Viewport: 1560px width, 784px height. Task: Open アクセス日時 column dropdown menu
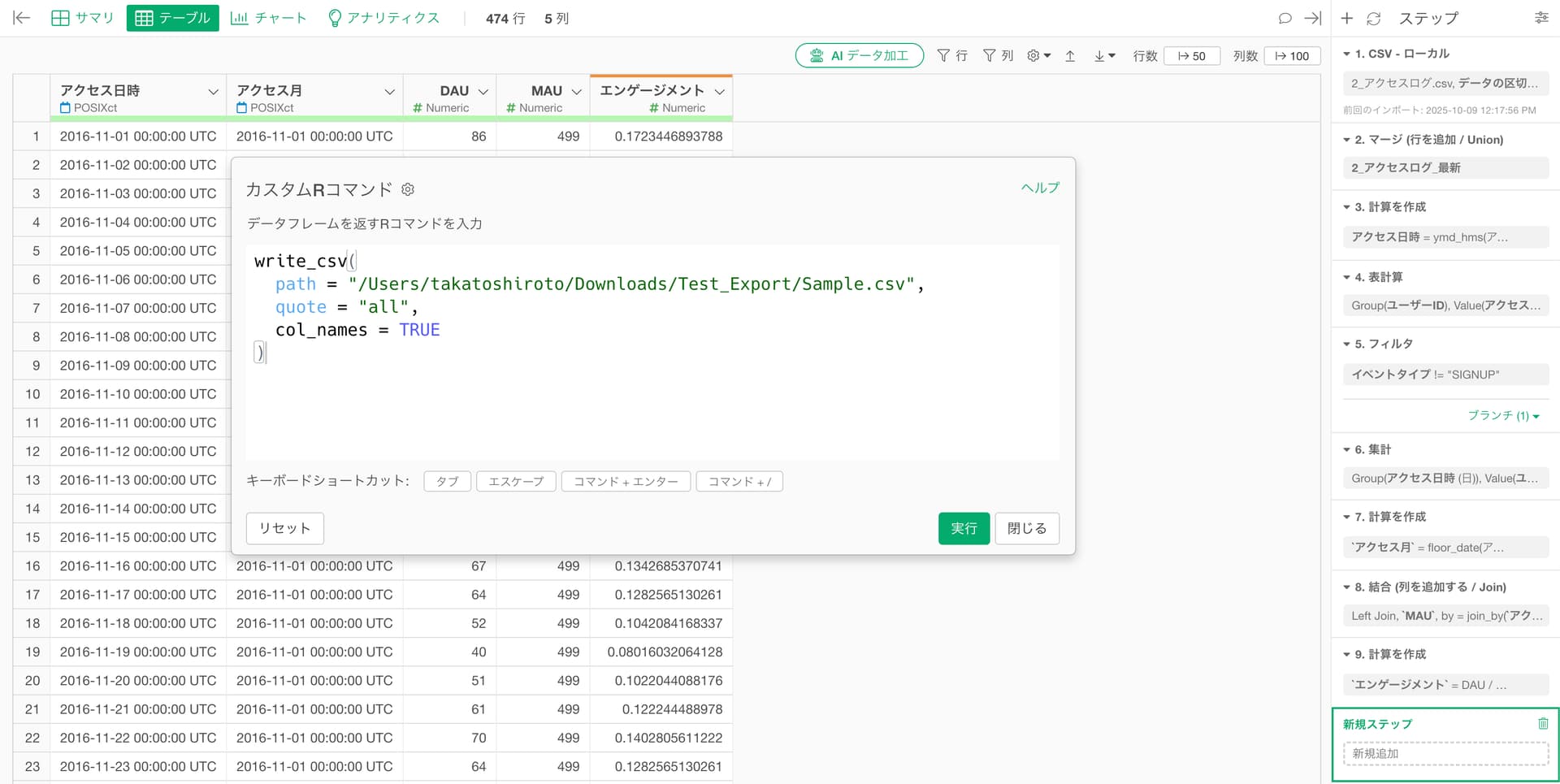(x=213, y=91)
